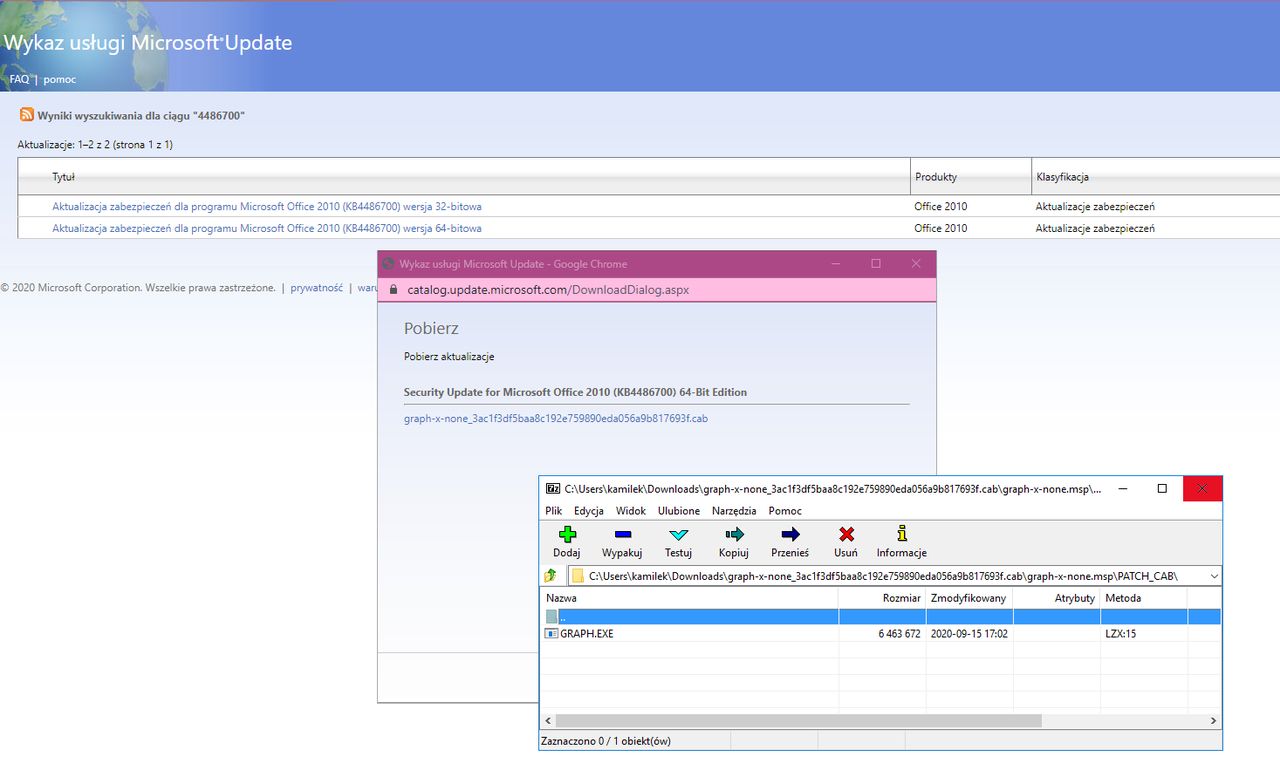This screenshot has width=1280, height=770.
Task: Click the right scroll arrow in 7-Zip
Action: point(1214,720)
